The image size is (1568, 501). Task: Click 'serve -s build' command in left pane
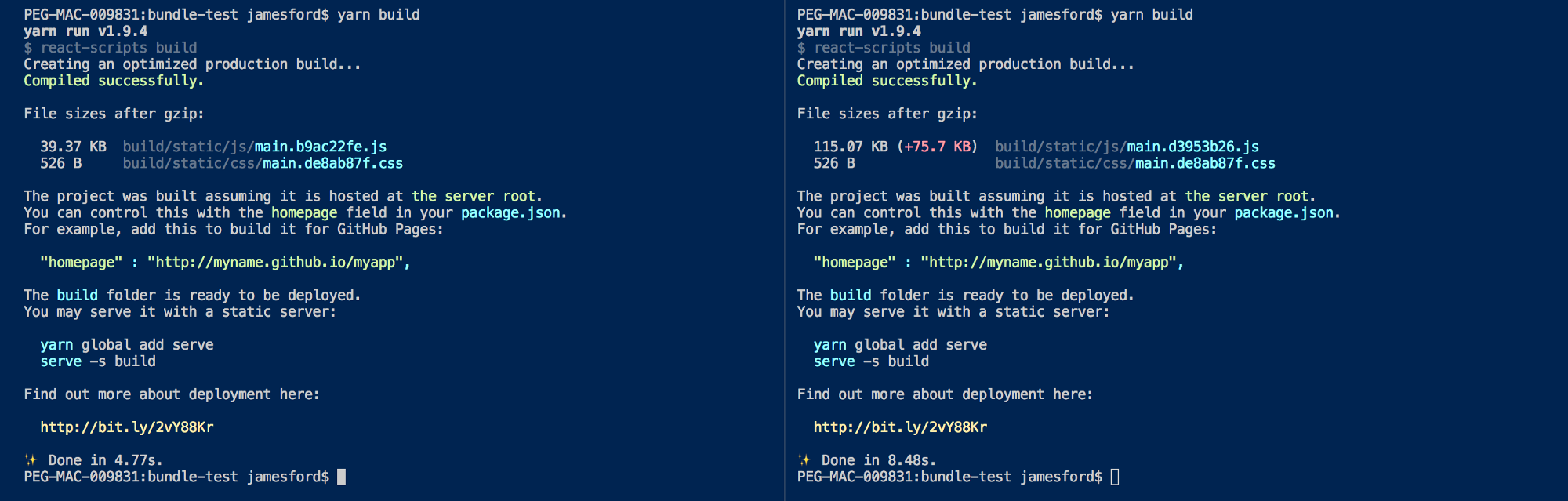pyautogui.click(x=98, y=361)
